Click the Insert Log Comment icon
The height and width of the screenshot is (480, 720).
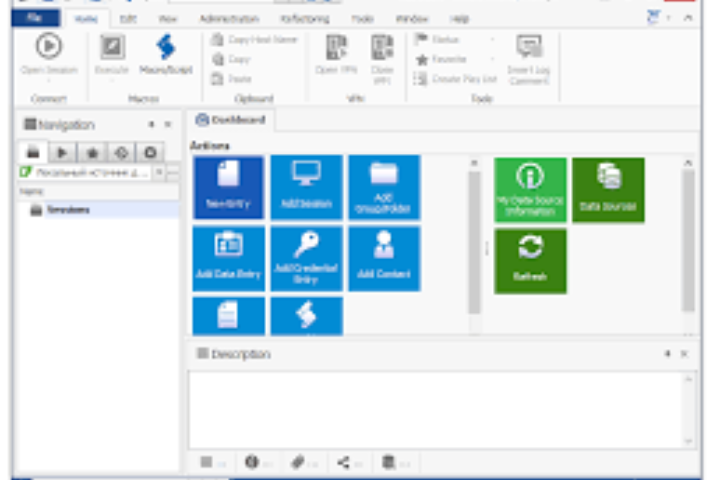click(x=529, y=46)
